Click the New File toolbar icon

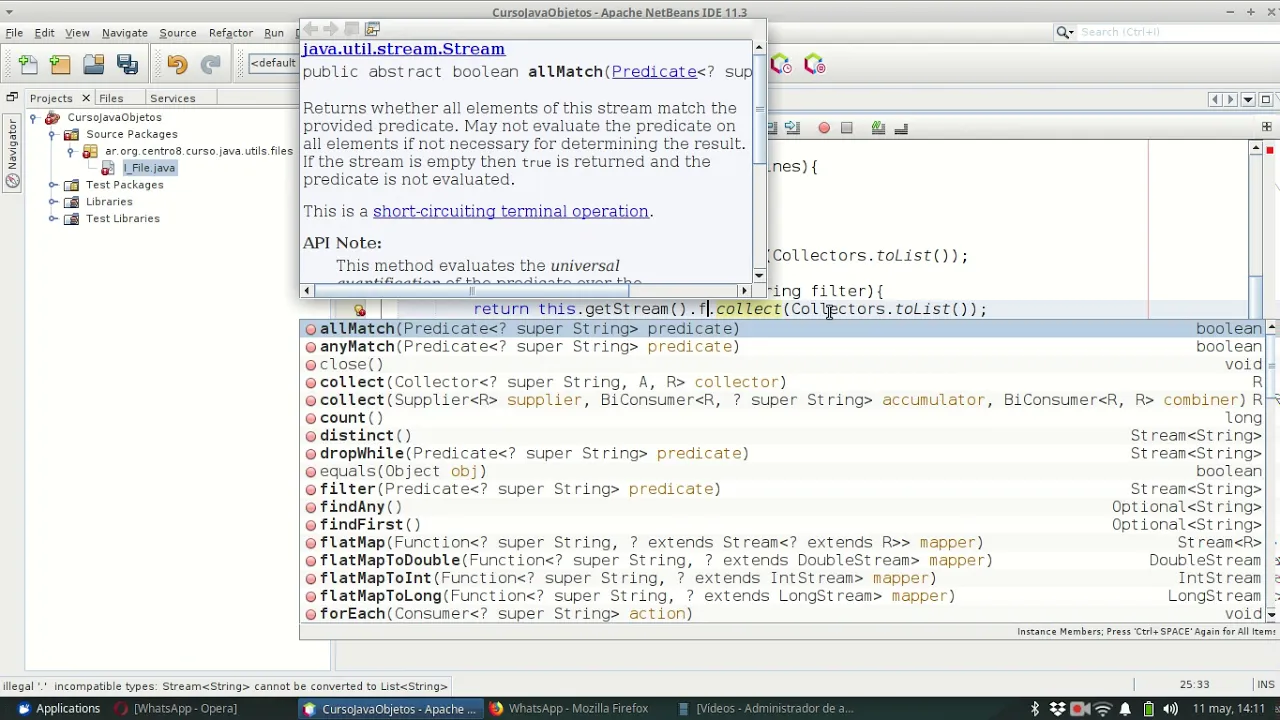[x=28, y=65]
